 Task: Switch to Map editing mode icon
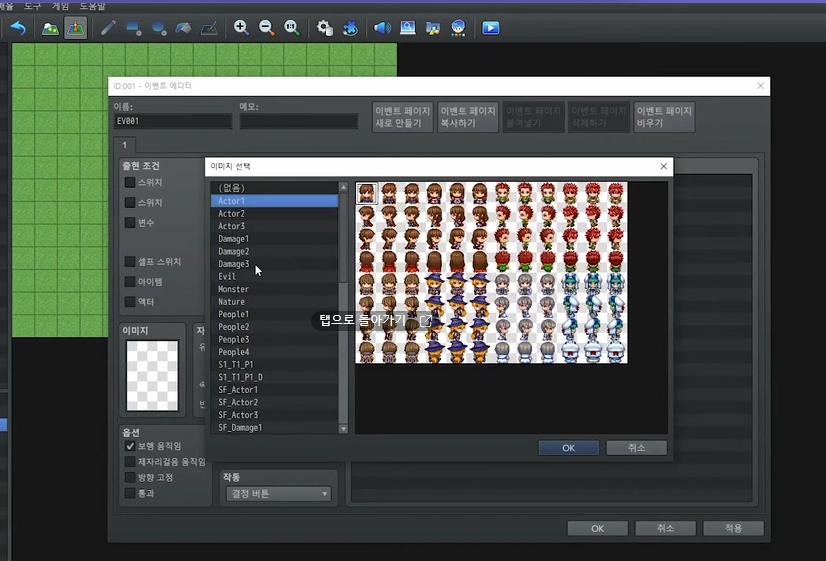coord(50,28)
